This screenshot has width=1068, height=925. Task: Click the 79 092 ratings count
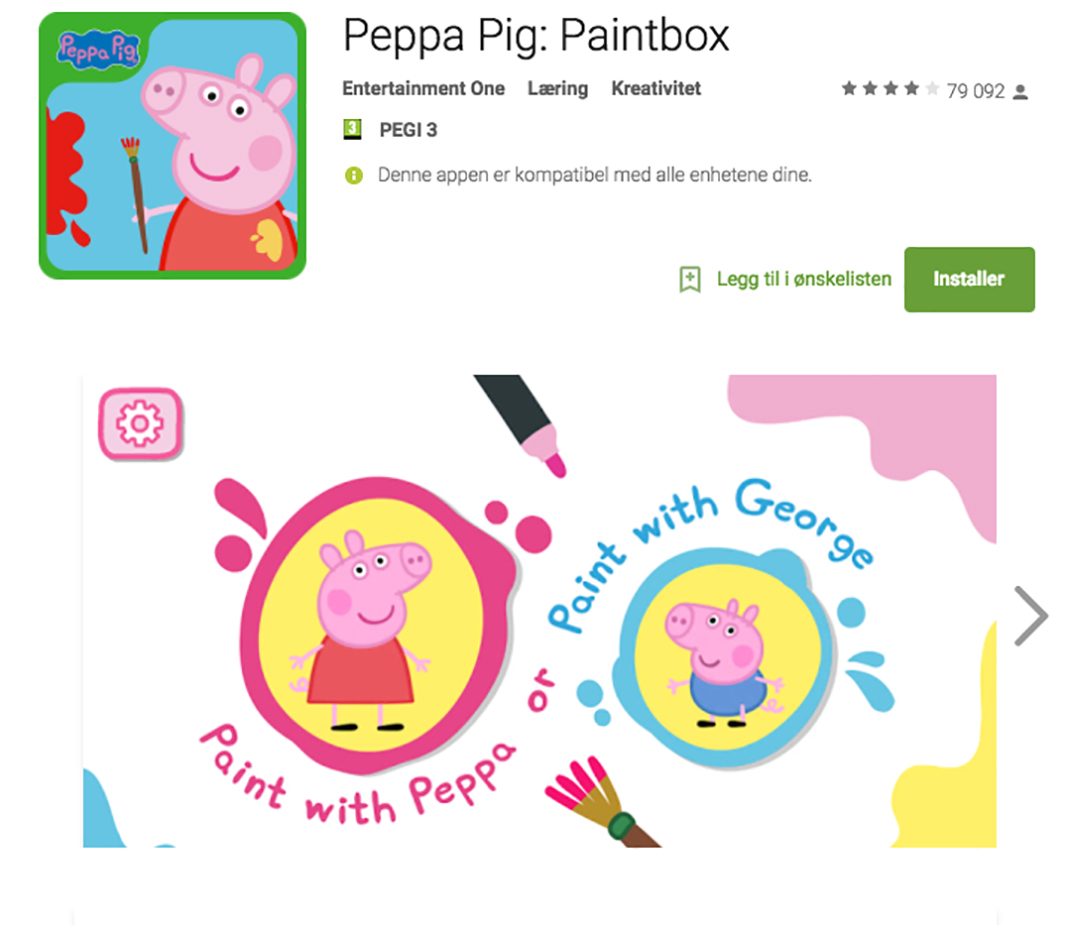click(975, 91)
